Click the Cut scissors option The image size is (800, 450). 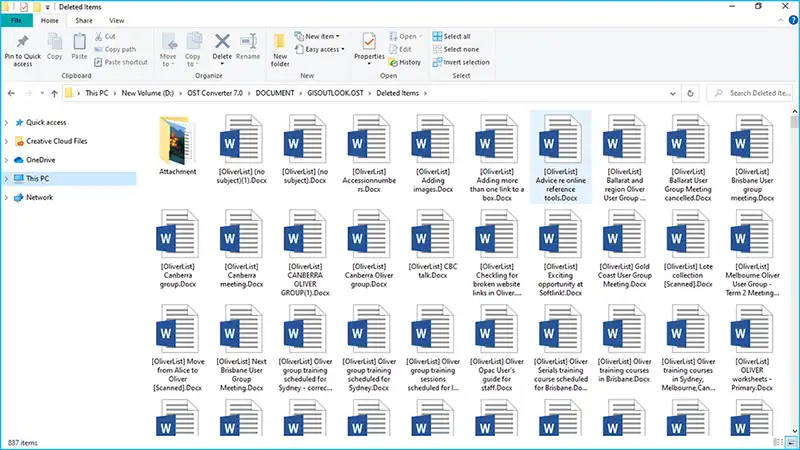click(x=105, y=36)
